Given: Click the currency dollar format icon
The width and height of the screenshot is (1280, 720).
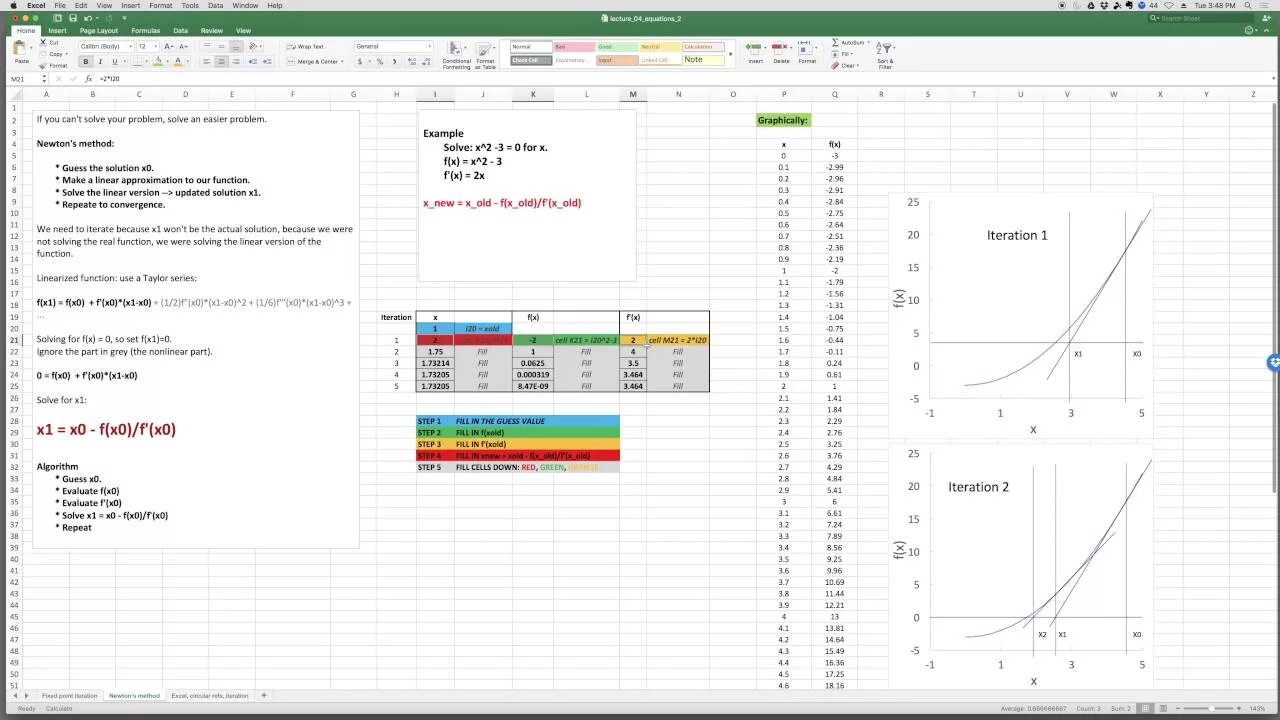Looking at the screenshot, I should pyautogui.click(x=360, y=62).
